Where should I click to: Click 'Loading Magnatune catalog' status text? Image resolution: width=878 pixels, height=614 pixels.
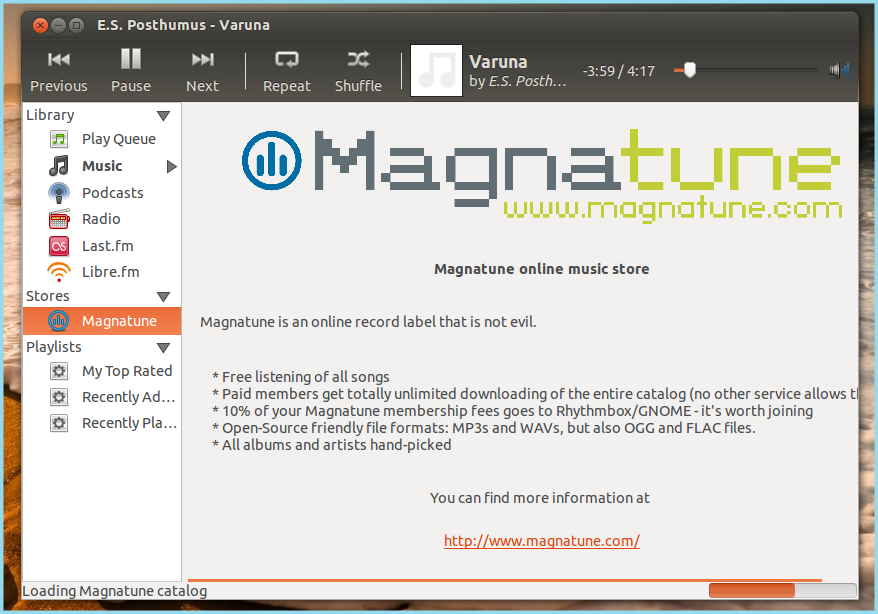(x=115, y=591)
